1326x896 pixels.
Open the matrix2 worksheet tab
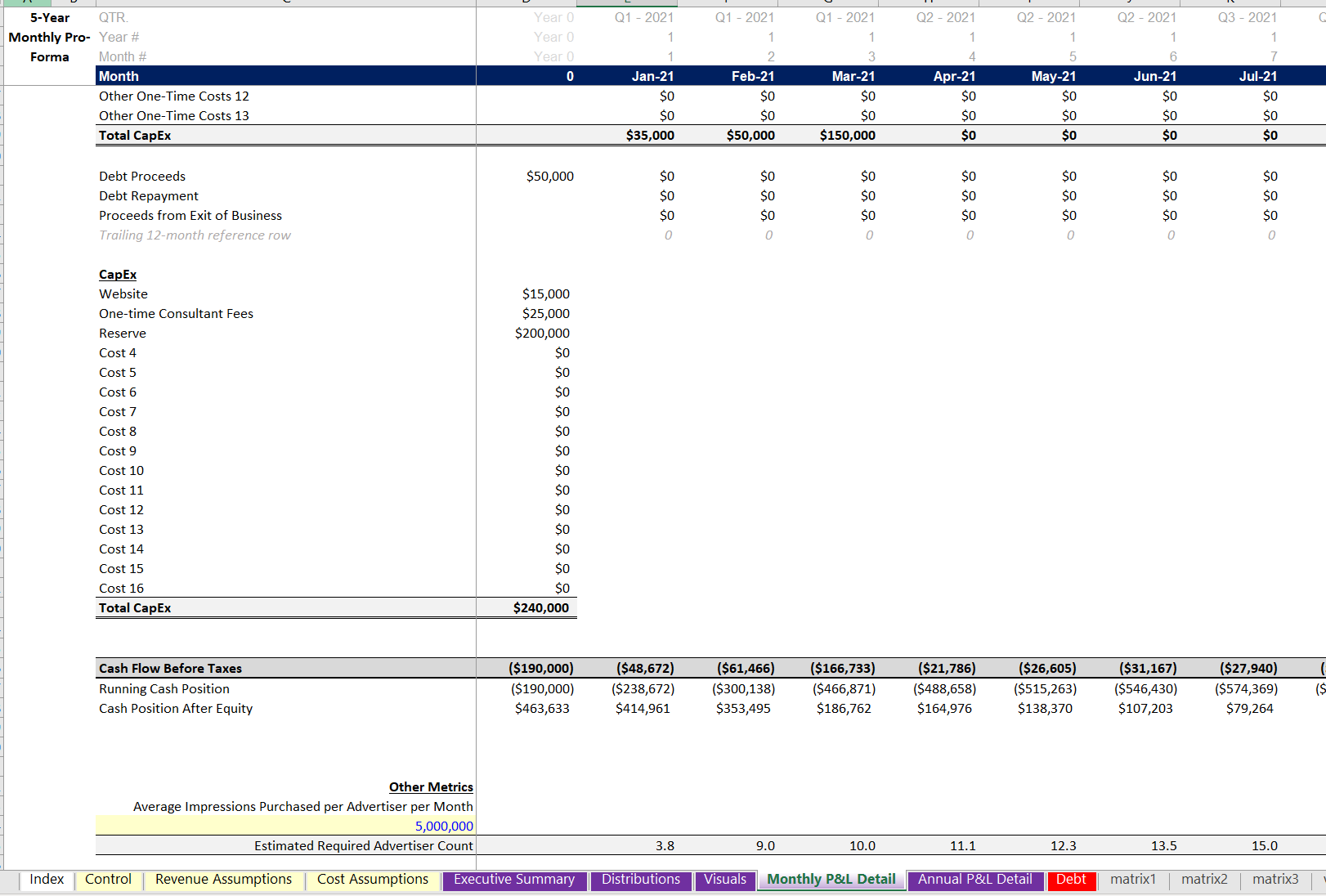click(1204, 880)
